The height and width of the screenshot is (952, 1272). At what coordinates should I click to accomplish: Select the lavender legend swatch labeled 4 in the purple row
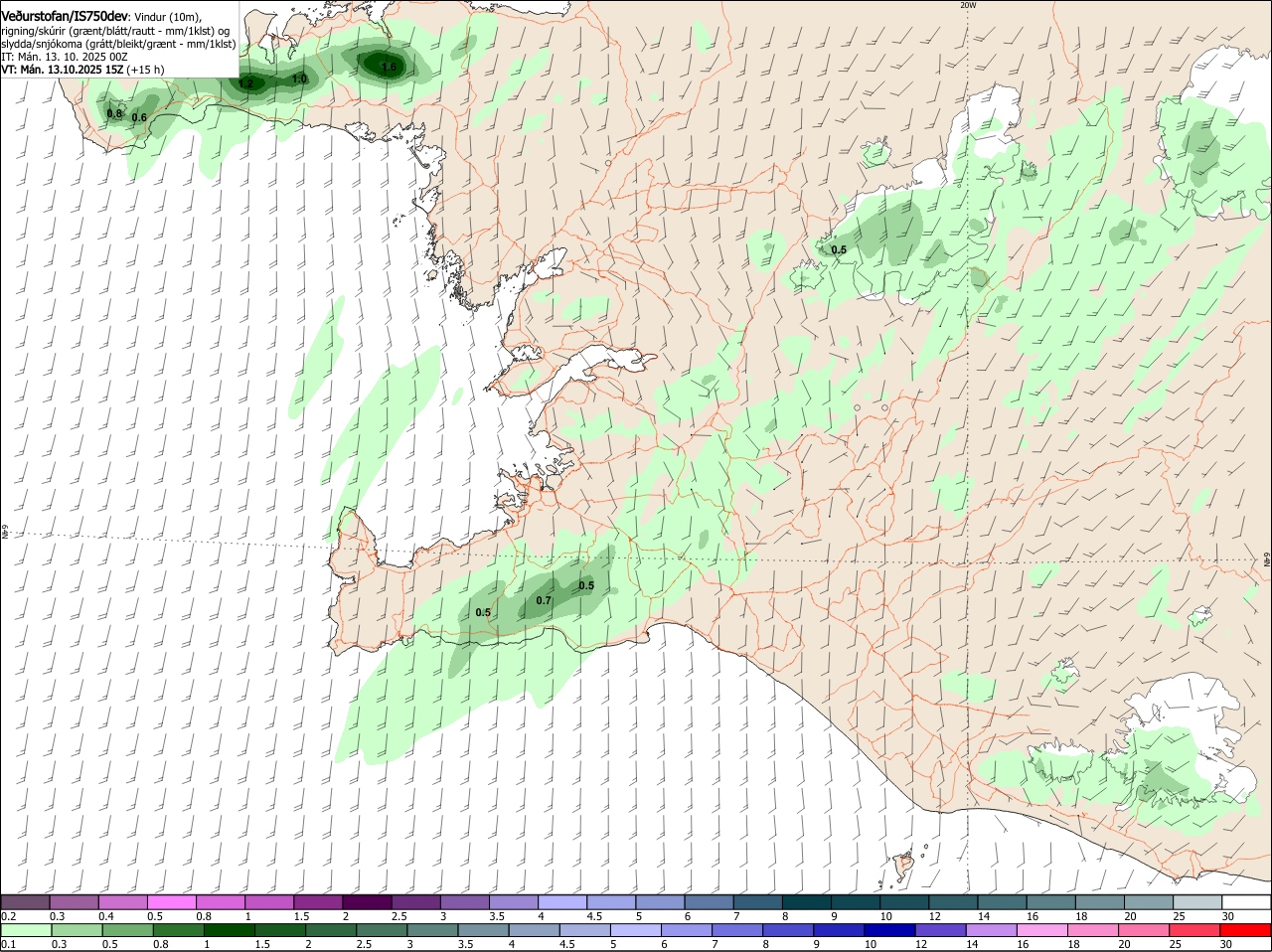(x=562, y=901)
